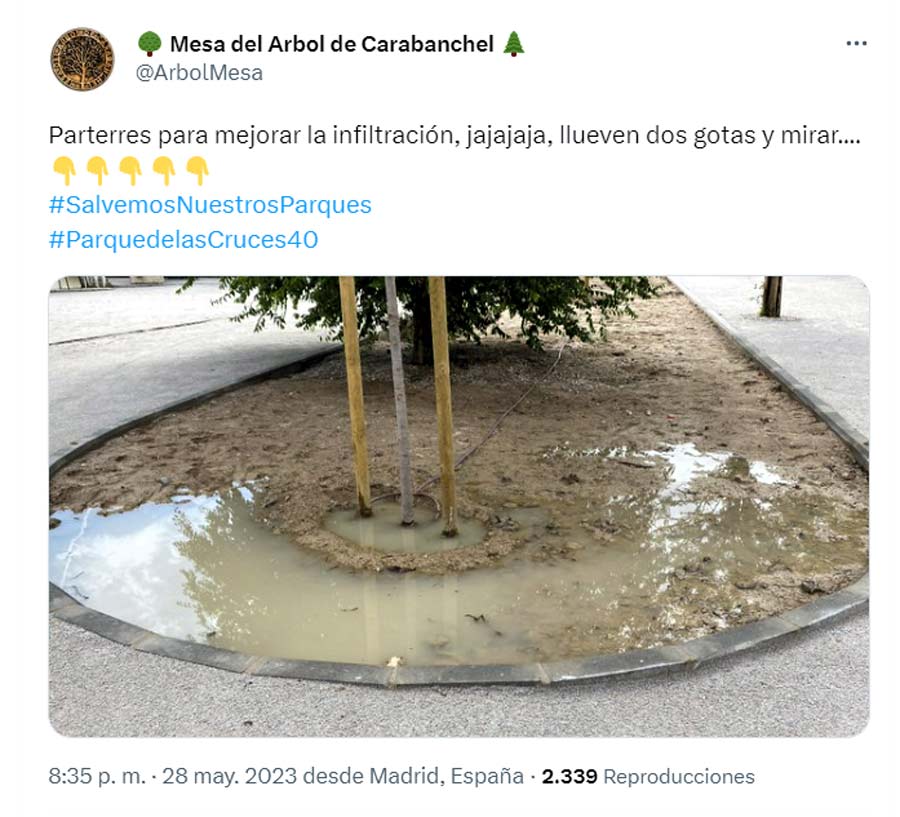Click the pine tree emoji after Carabanchel

coord(514,44)
